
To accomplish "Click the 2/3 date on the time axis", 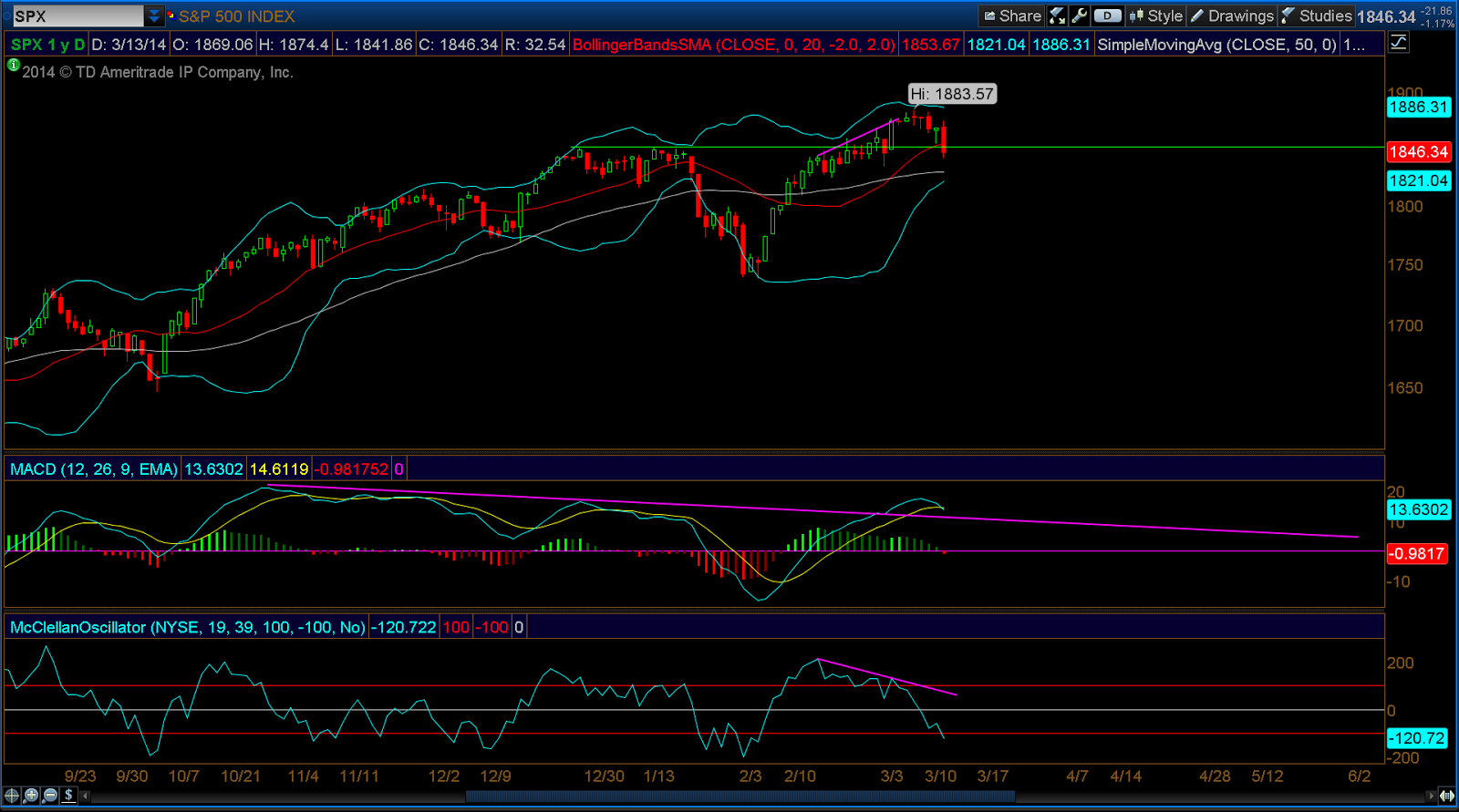I will (750, 776).
